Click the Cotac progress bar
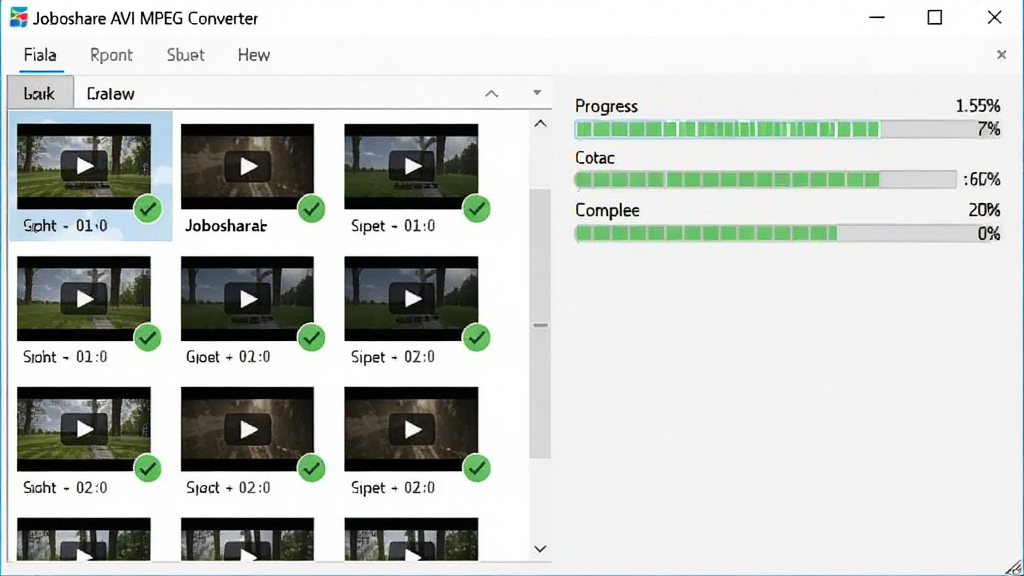 click(765, 179)
